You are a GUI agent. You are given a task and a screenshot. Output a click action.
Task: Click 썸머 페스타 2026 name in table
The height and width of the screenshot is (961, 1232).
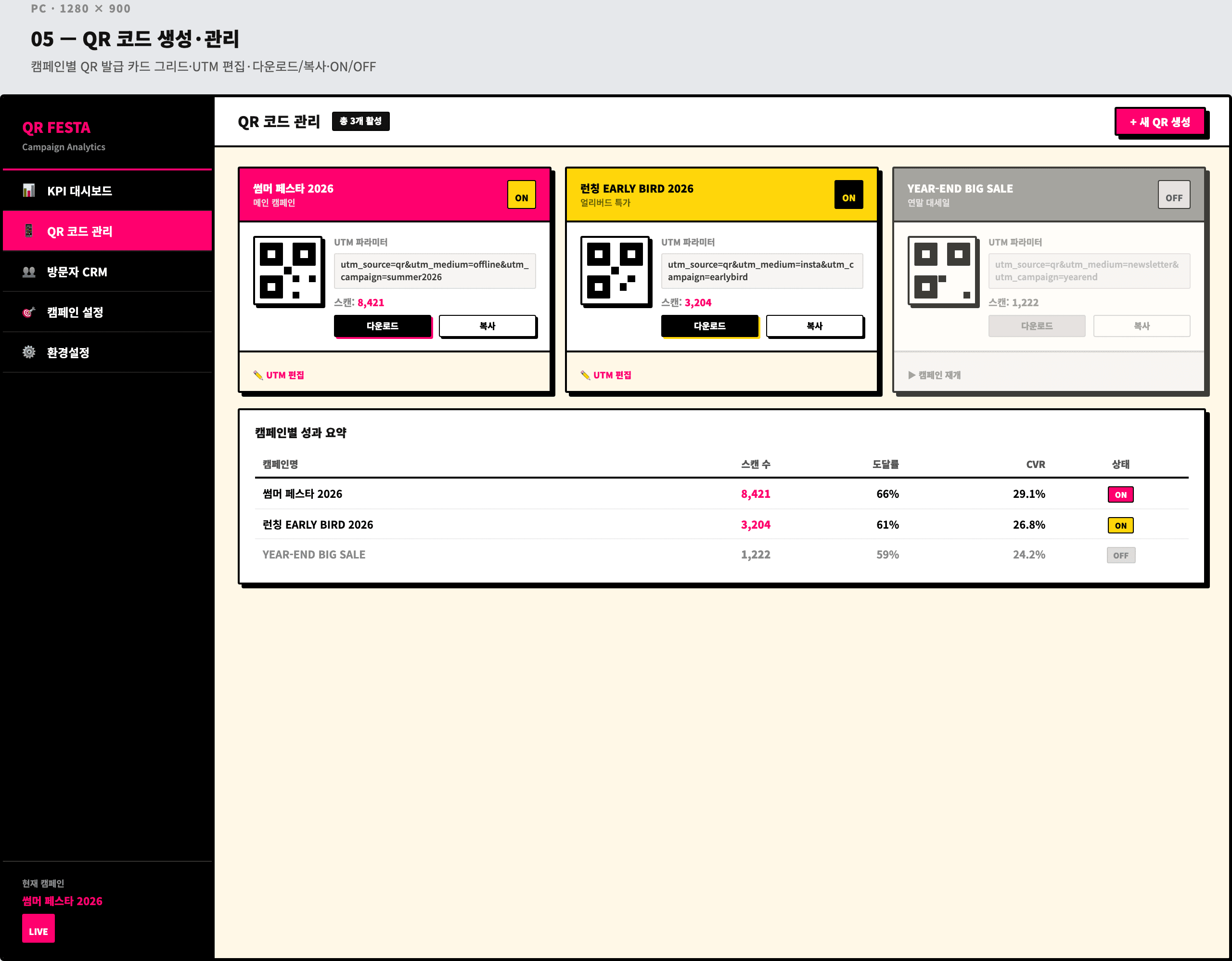click(x=302, y=494)
